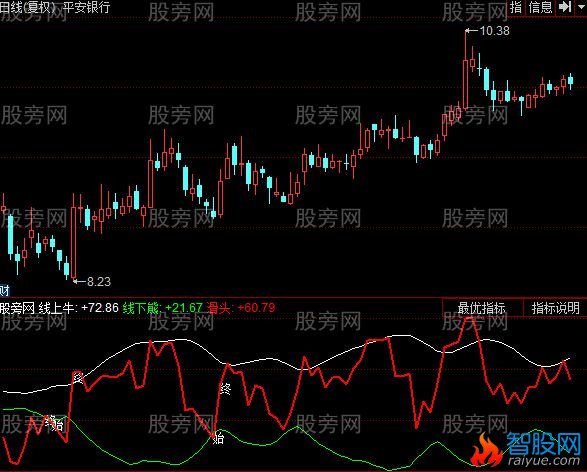Click the 平安银行 stock name
Screen dimensions: 587x472
pos(87,7)
